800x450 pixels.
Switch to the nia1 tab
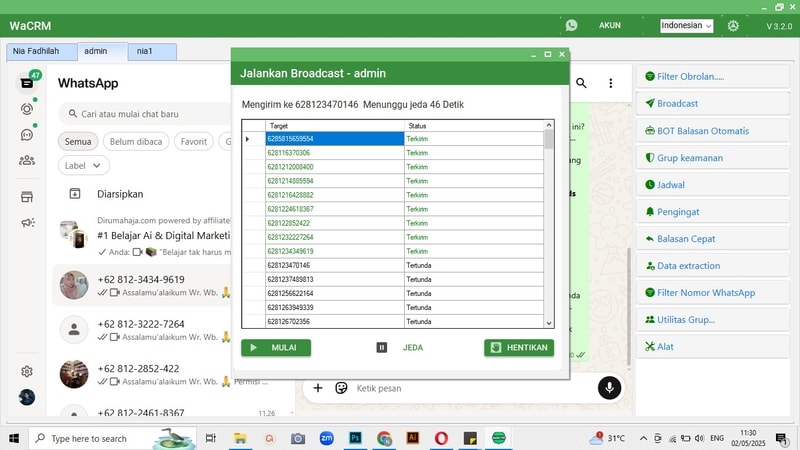click(x=152, y=51)
